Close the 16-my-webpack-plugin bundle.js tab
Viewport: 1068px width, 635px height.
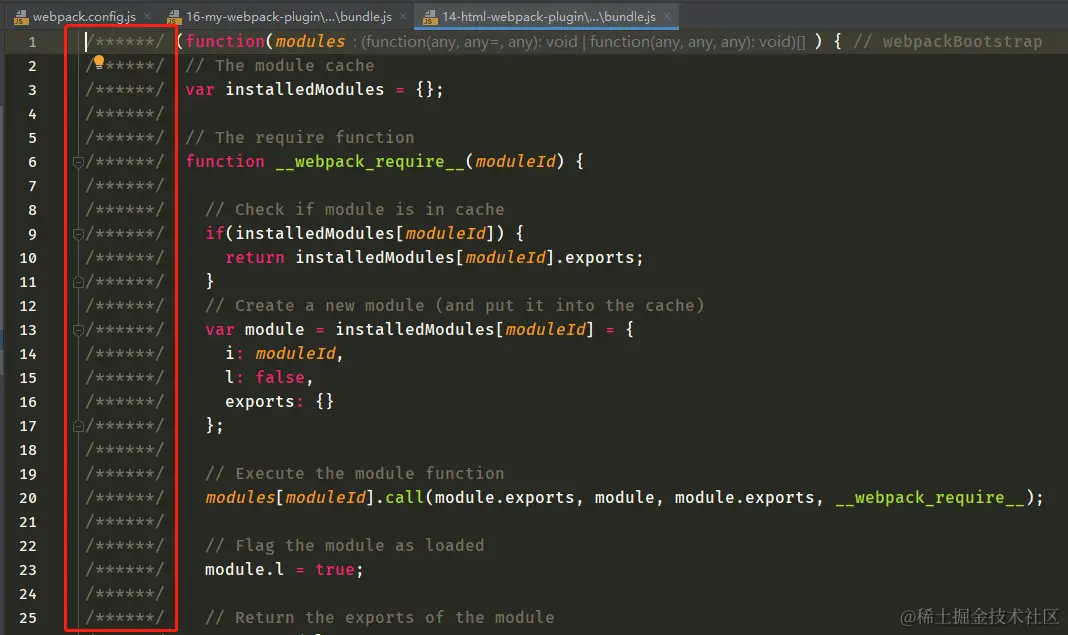click(x=403, y=16)
